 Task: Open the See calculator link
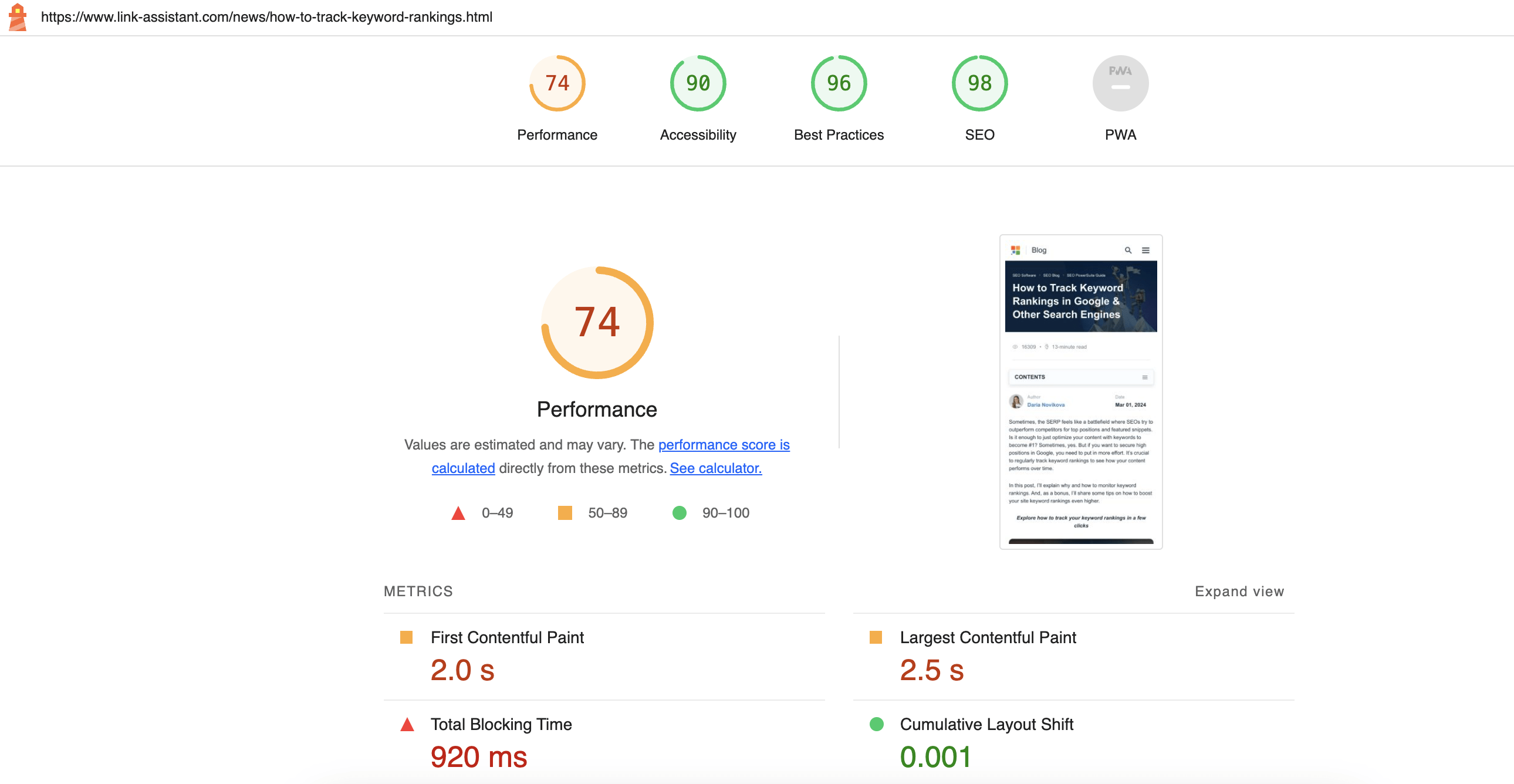(x=715, y=468)
